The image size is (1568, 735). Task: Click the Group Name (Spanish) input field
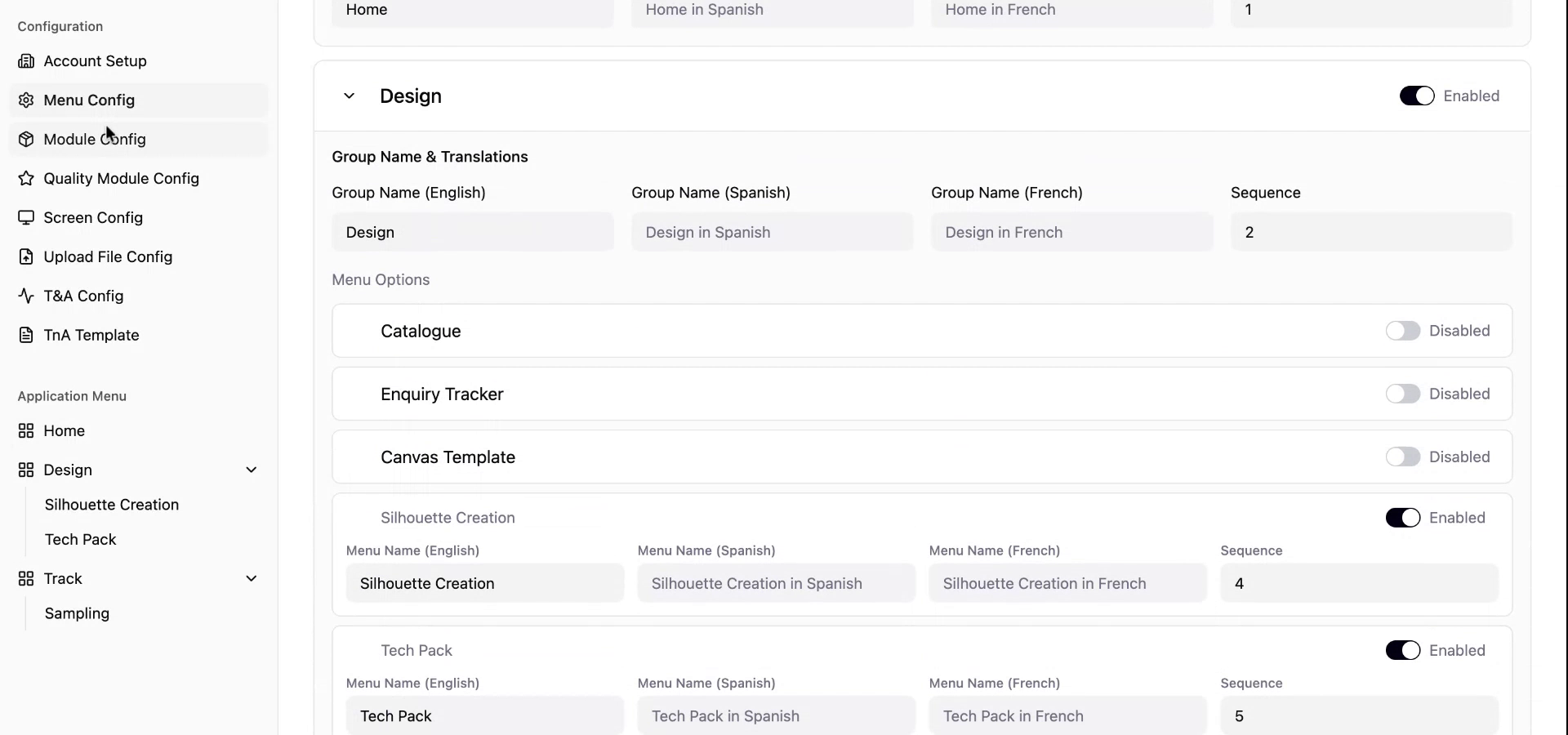tap(772, 232)
